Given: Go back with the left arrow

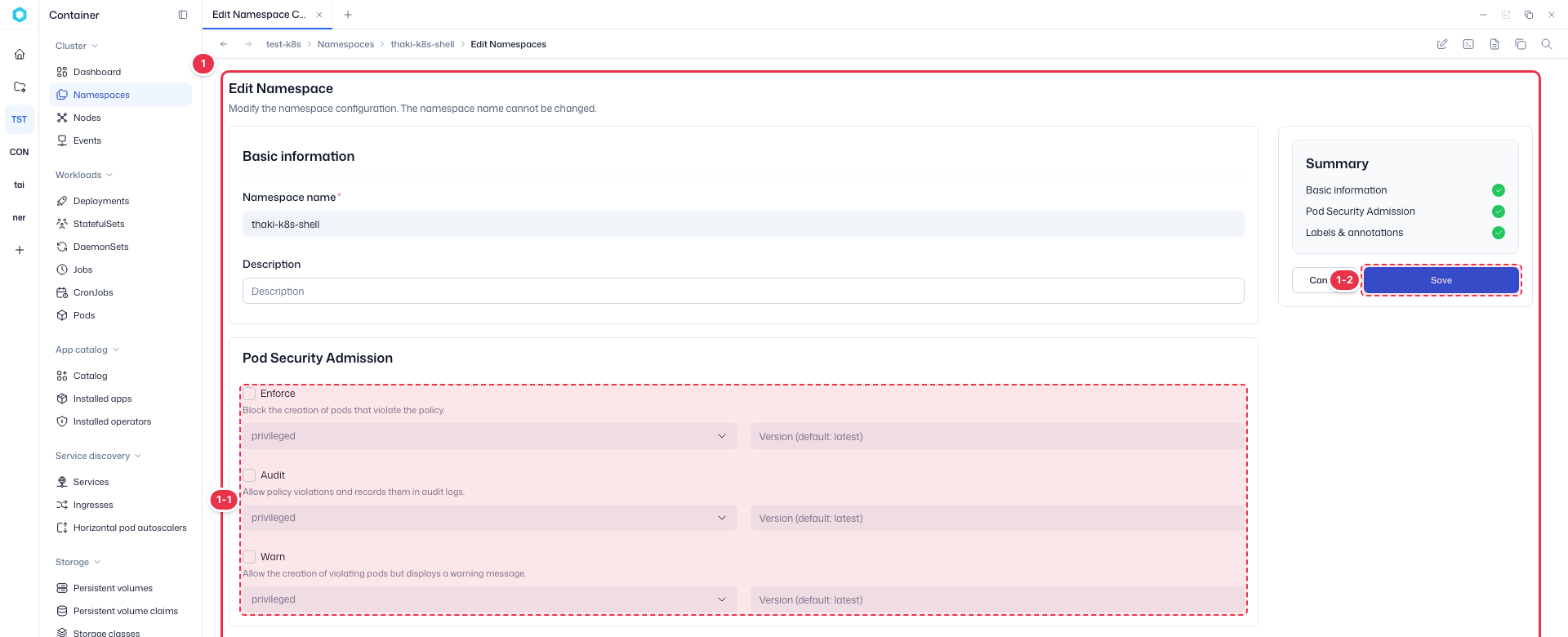Looking at the screenshot, I should (x=224, y=44).
